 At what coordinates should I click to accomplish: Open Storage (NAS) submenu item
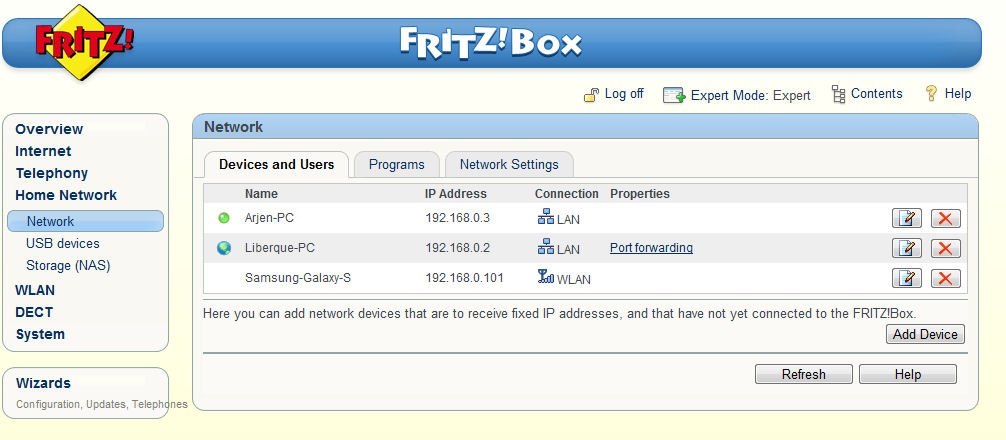[68, 266]
